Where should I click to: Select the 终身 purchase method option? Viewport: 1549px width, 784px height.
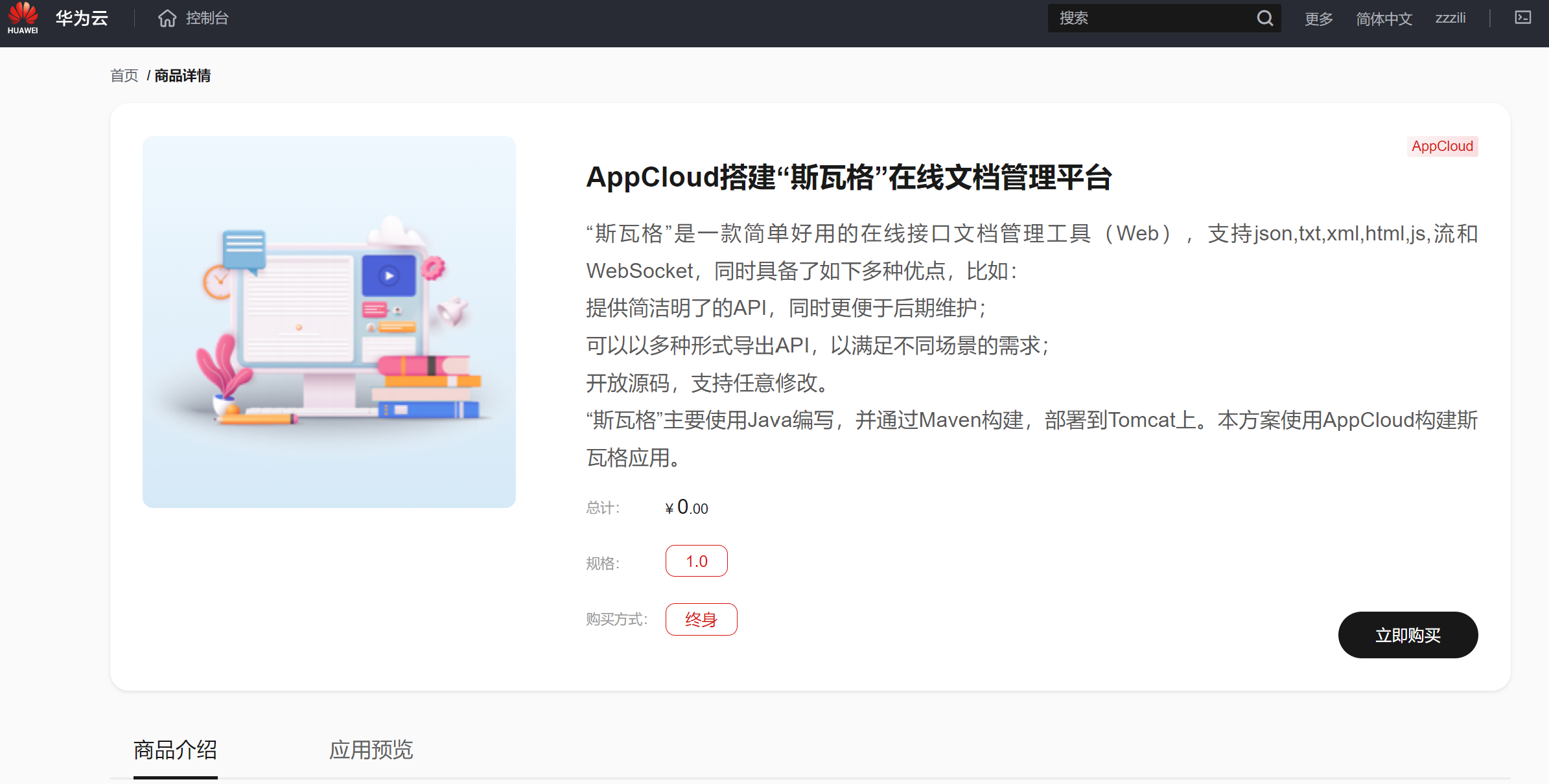tap(701, 619)
